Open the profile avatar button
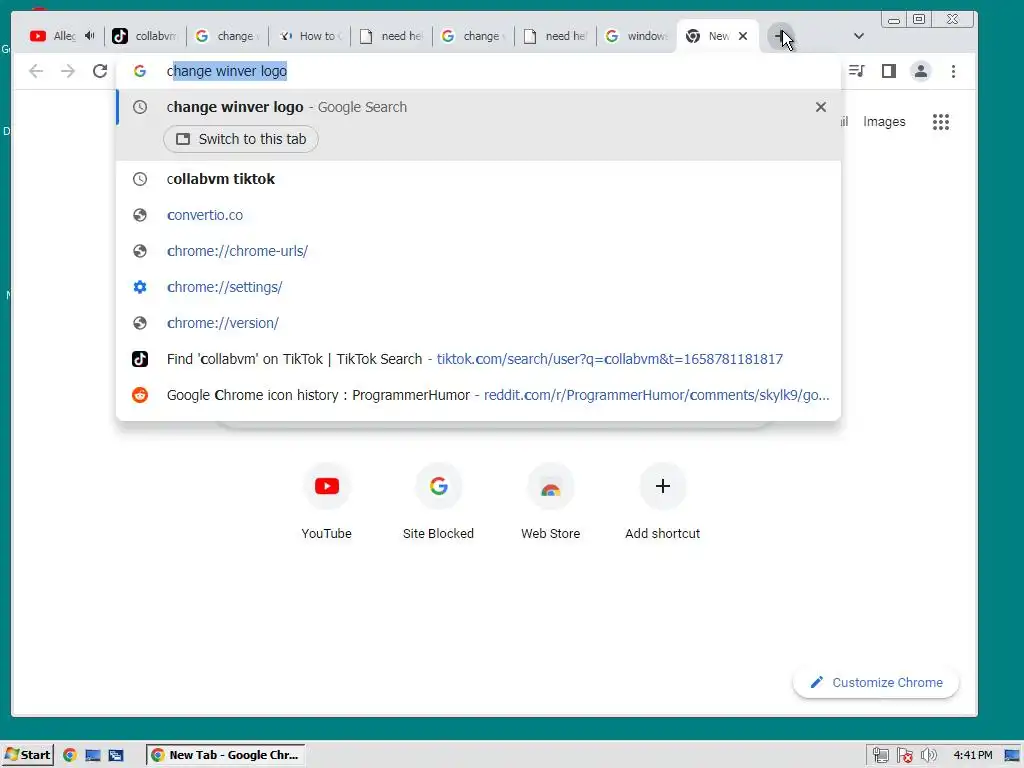 tap(921, 71)
